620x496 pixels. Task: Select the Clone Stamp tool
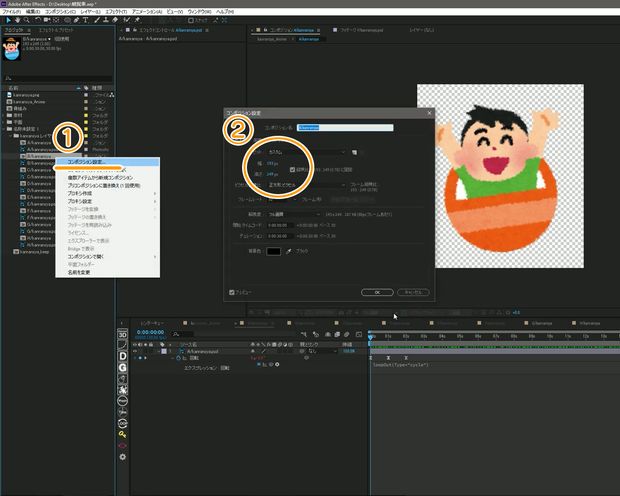pos(106,20)
